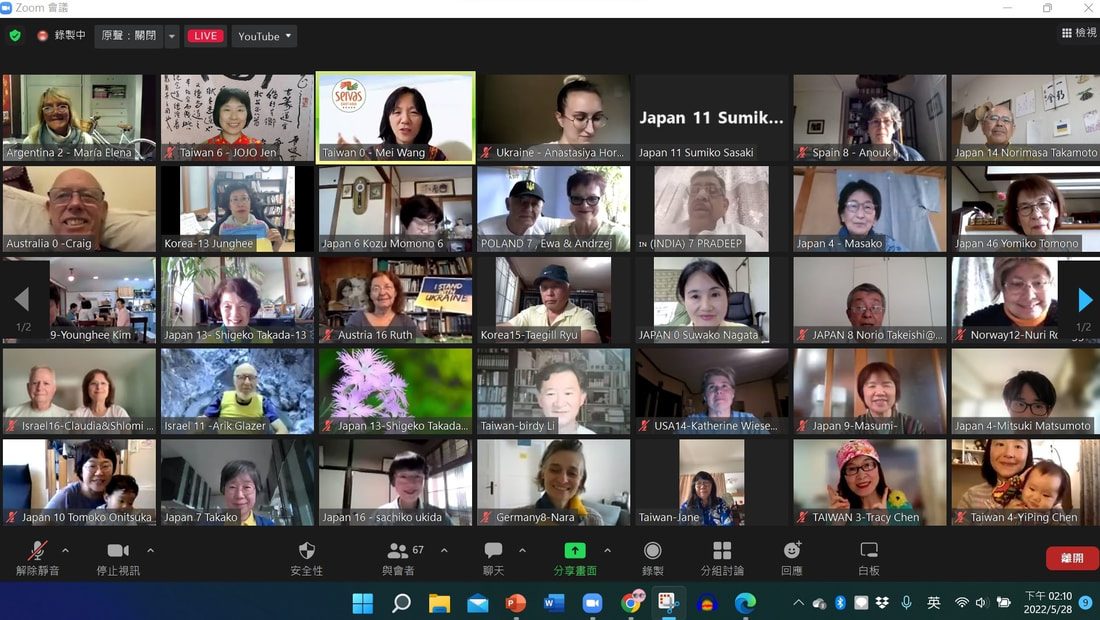Select Taiwan 0 - Mei Wang video tile
This screenshot has width=1100, height=620.
pyautogui.click(x=396, y=117)
